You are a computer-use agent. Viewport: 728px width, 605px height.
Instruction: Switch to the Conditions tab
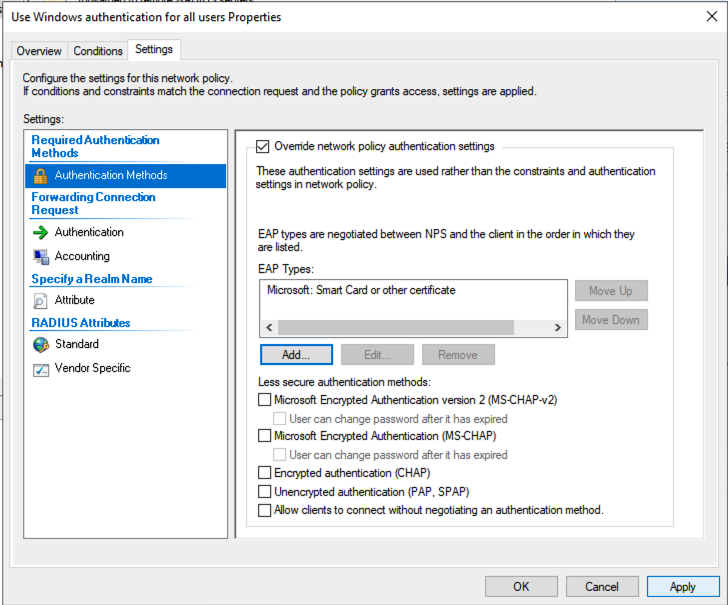coord(98,51)
